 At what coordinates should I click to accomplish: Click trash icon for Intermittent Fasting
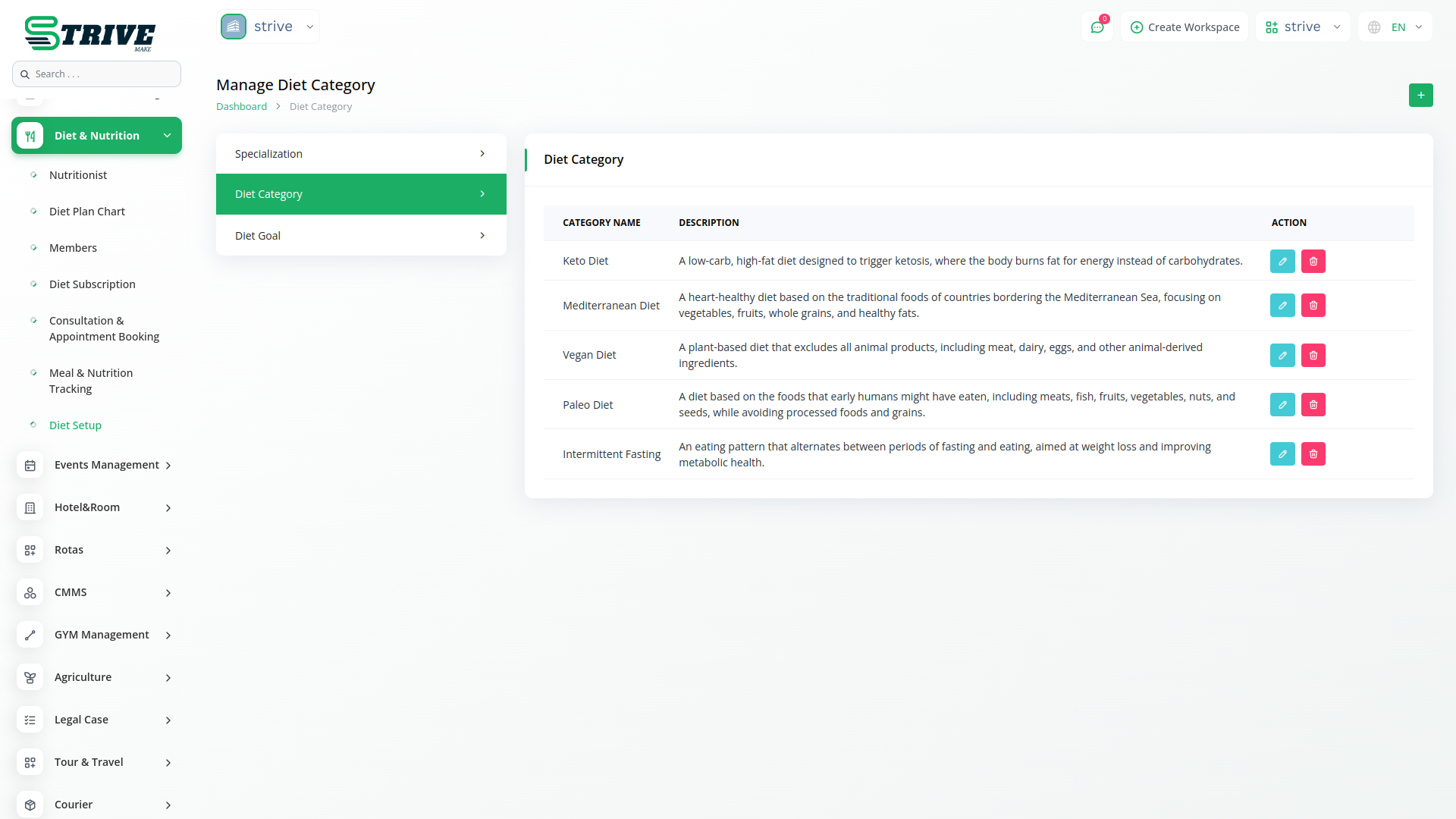click(x=1313, y=454)
